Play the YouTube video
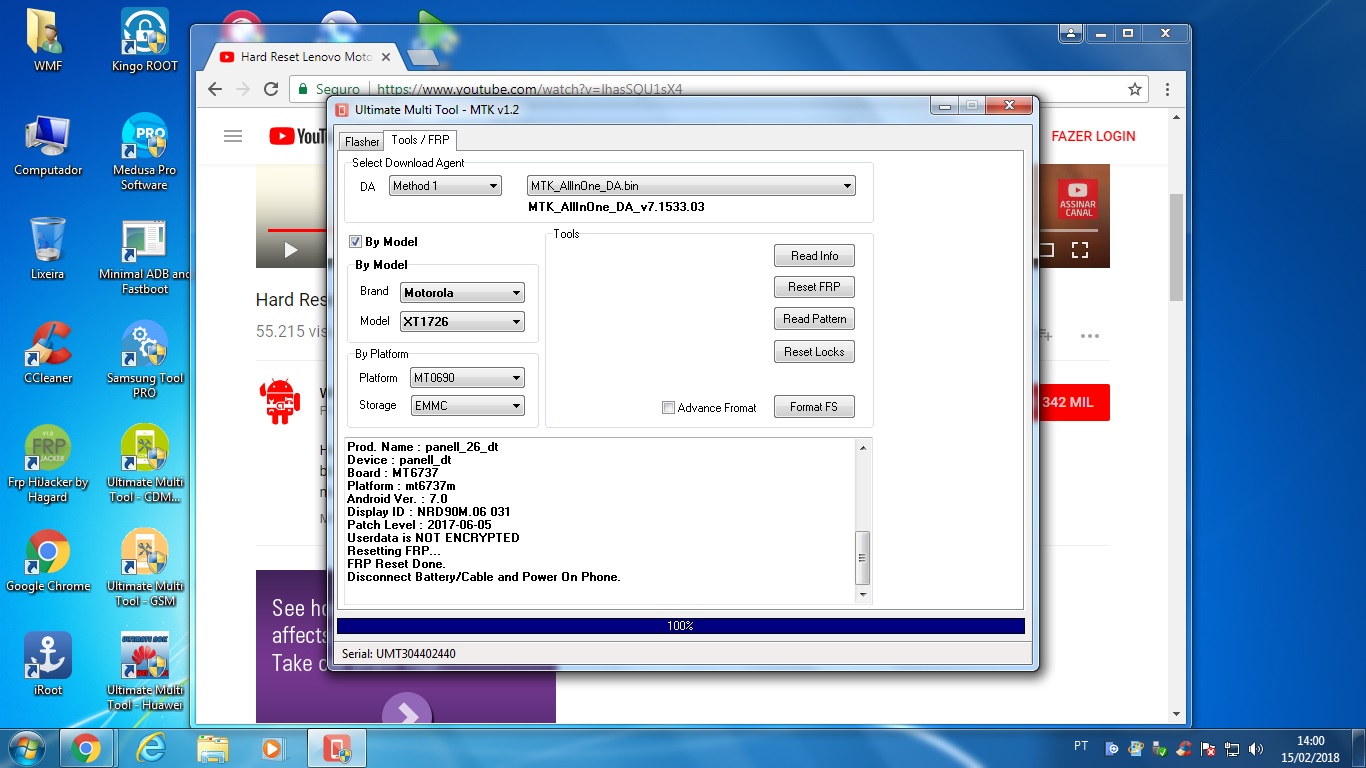The image size is (1366, 768). 291,250
